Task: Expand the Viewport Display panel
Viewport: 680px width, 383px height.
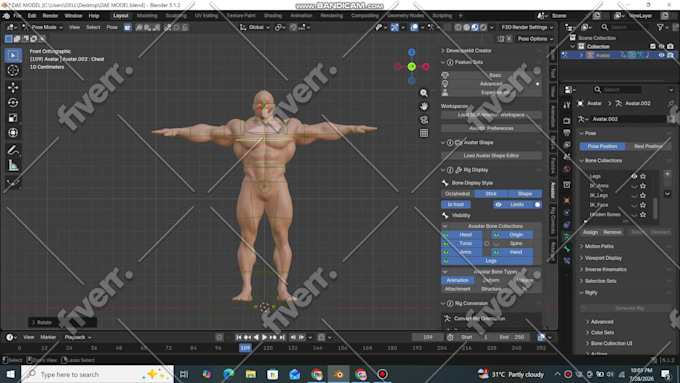Action: 603,258
